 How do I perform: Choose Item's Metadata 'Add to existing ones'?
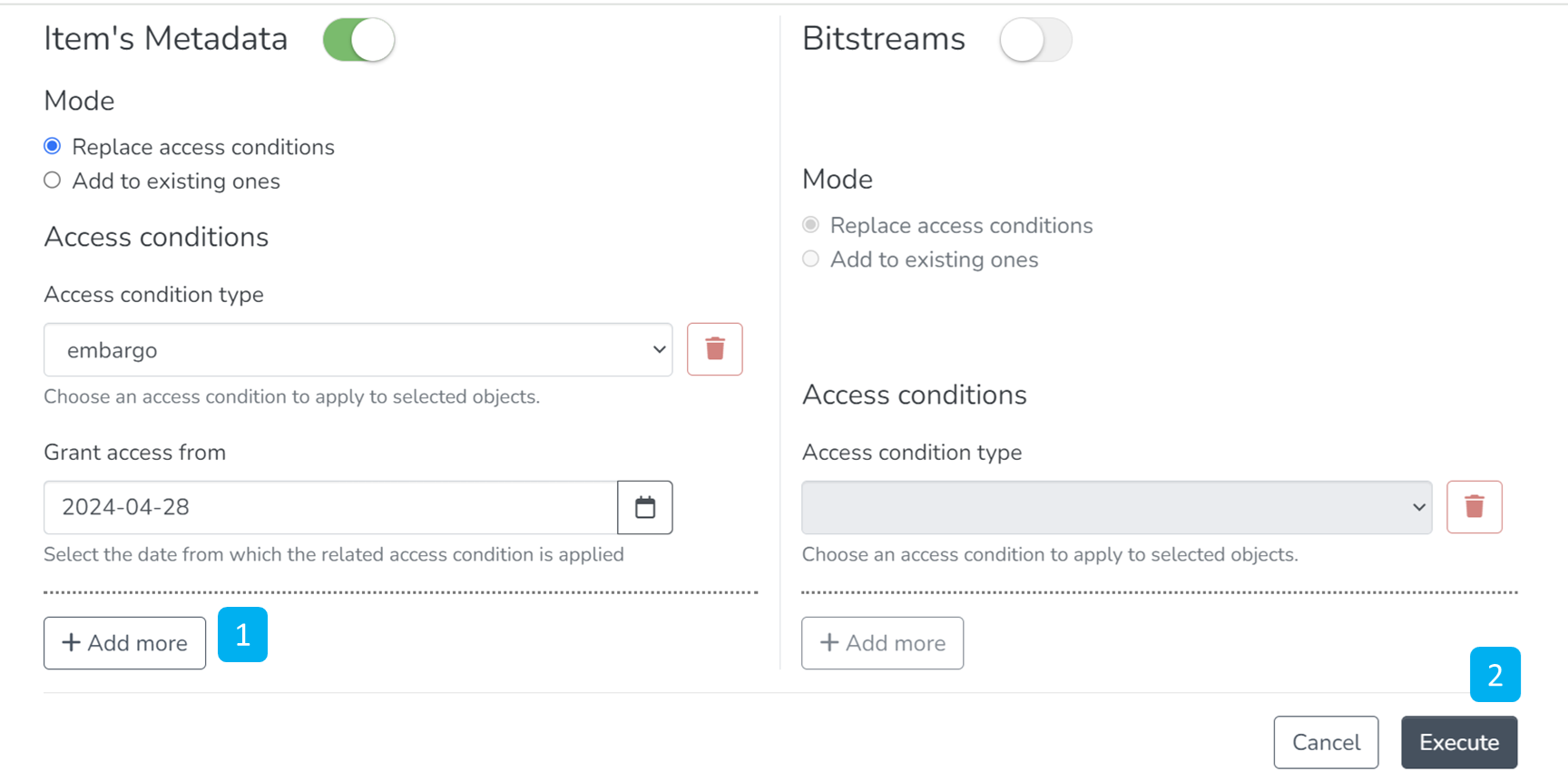click(x=53, y=181)
